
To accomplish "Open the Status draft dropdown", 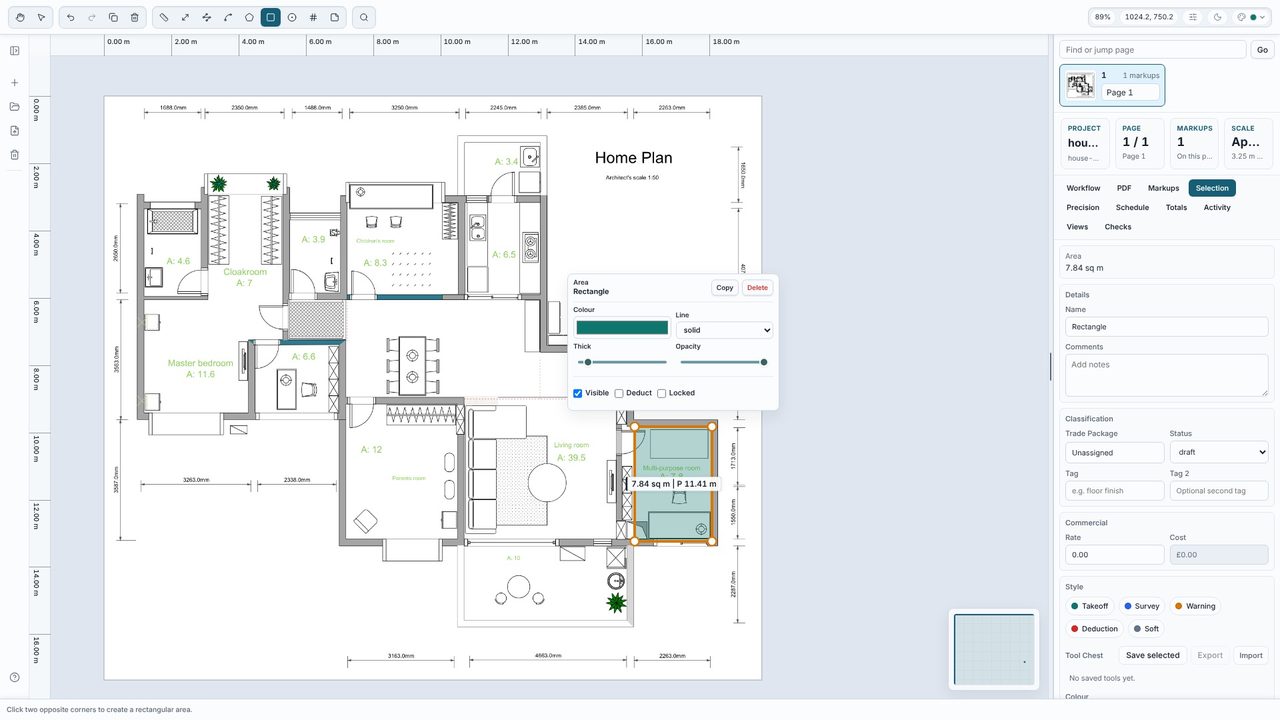I will pyautogui.click(x=1219, y=452).
